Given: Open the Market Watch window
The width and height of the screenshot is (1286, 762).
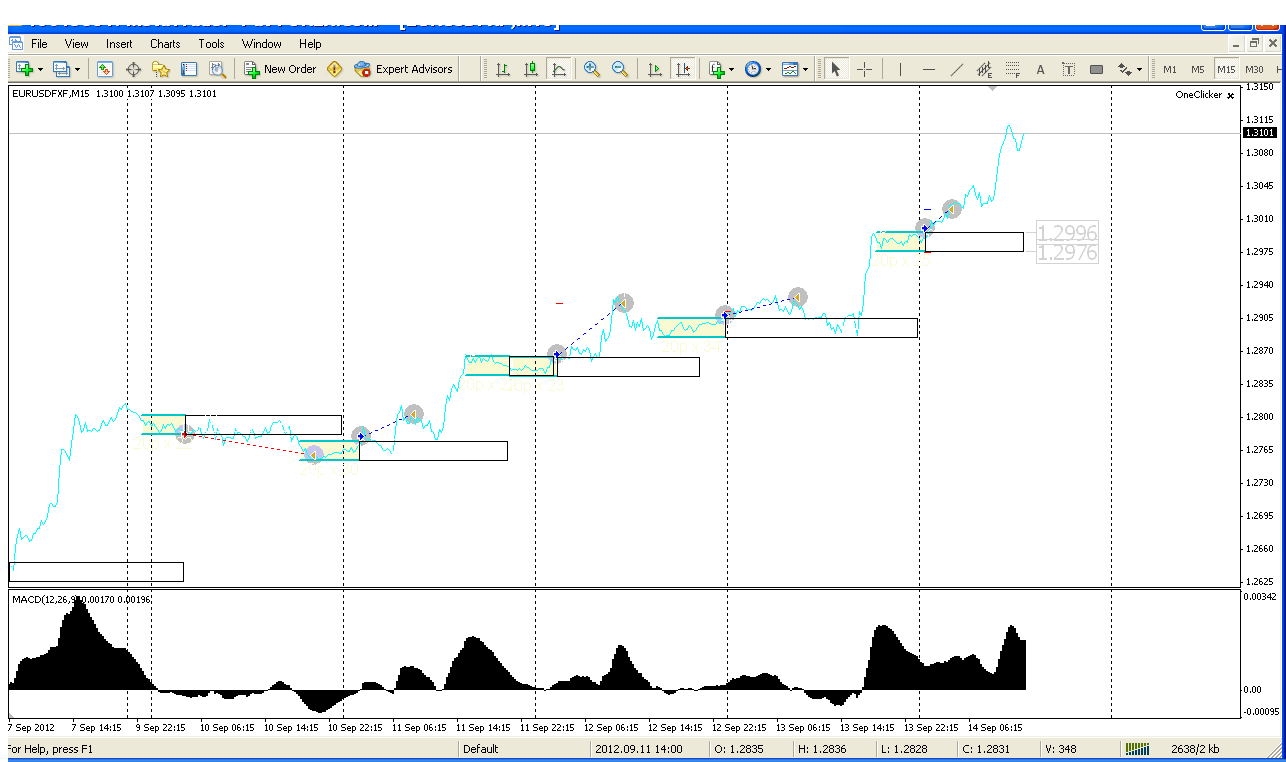Looking at the screenshot, I should 105,69.
